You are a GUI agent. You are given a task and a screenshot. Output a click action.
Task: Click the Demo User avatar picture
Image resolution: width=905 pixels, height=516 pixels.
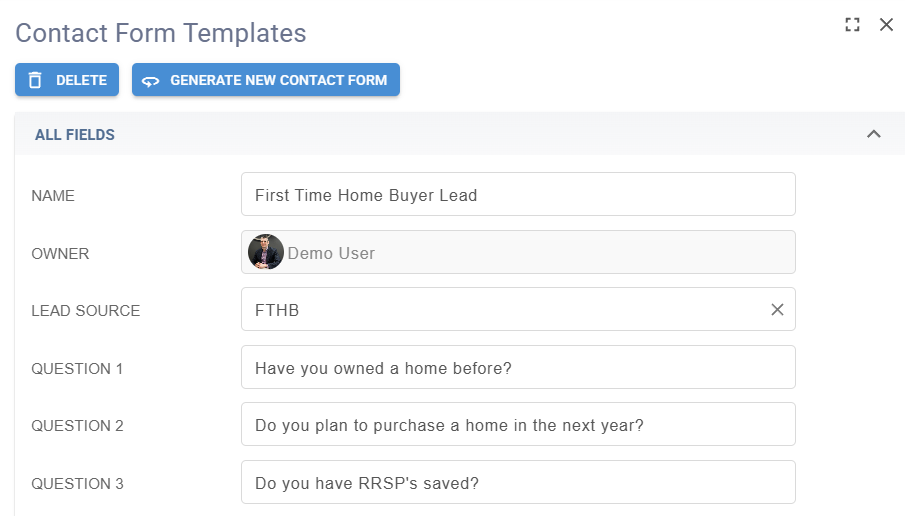pos(266,252)
